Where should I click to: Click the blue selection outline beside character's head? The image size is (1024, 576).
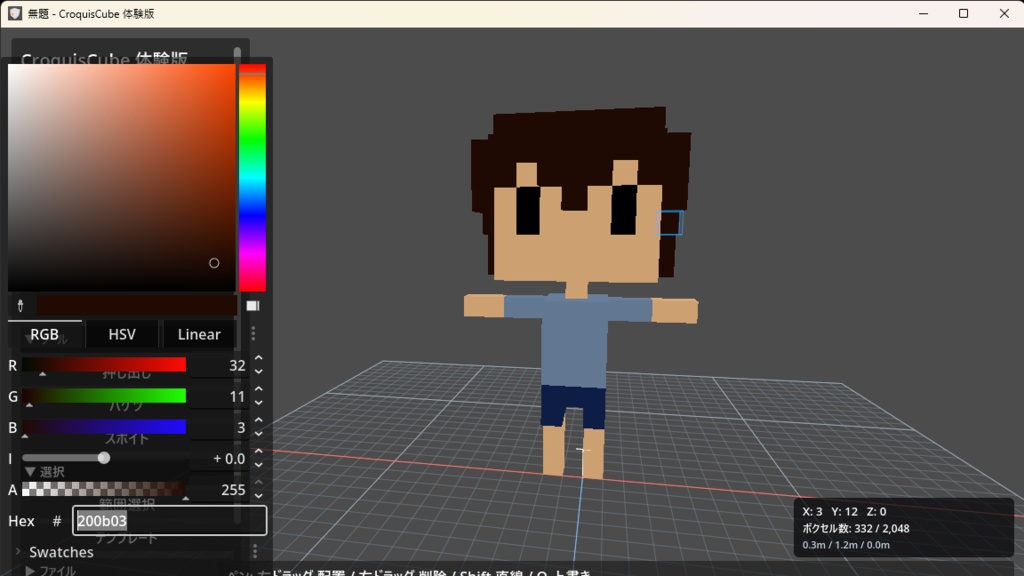coord(670,223)
